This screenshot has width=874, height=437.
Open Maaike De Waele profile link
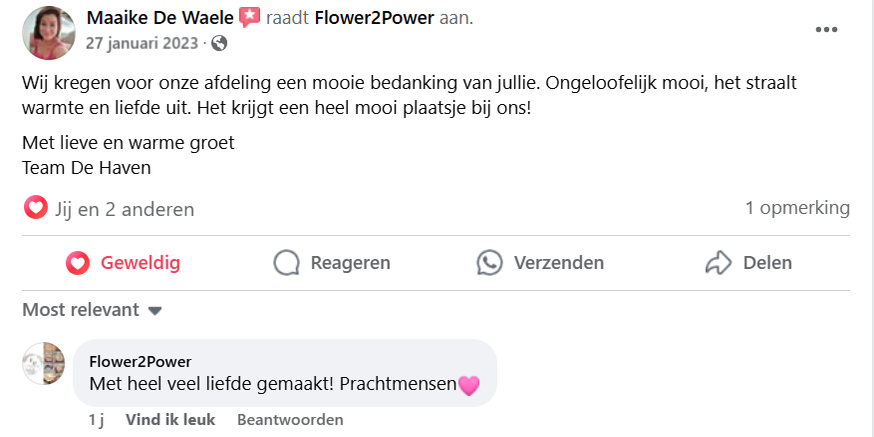point(160,18)
